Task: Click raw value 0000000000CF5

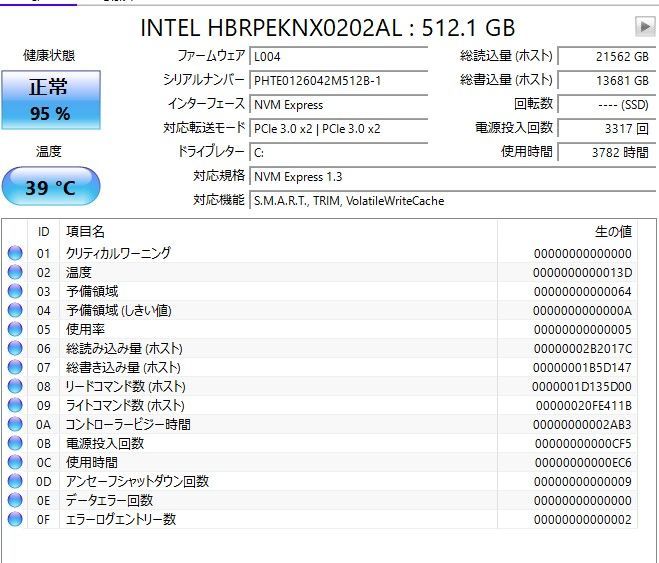Action: click(583, 444)
